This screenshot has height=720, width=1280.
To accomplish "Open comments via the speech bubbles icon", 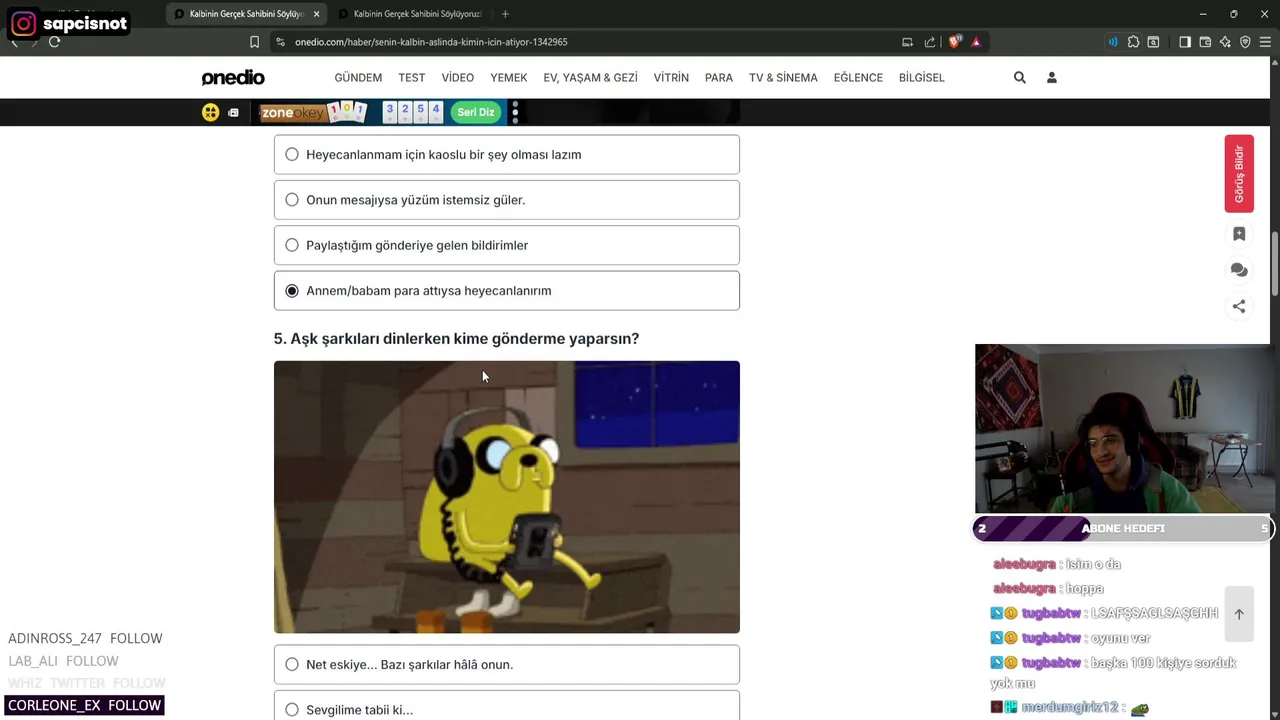I will (x=1239, y=270).
